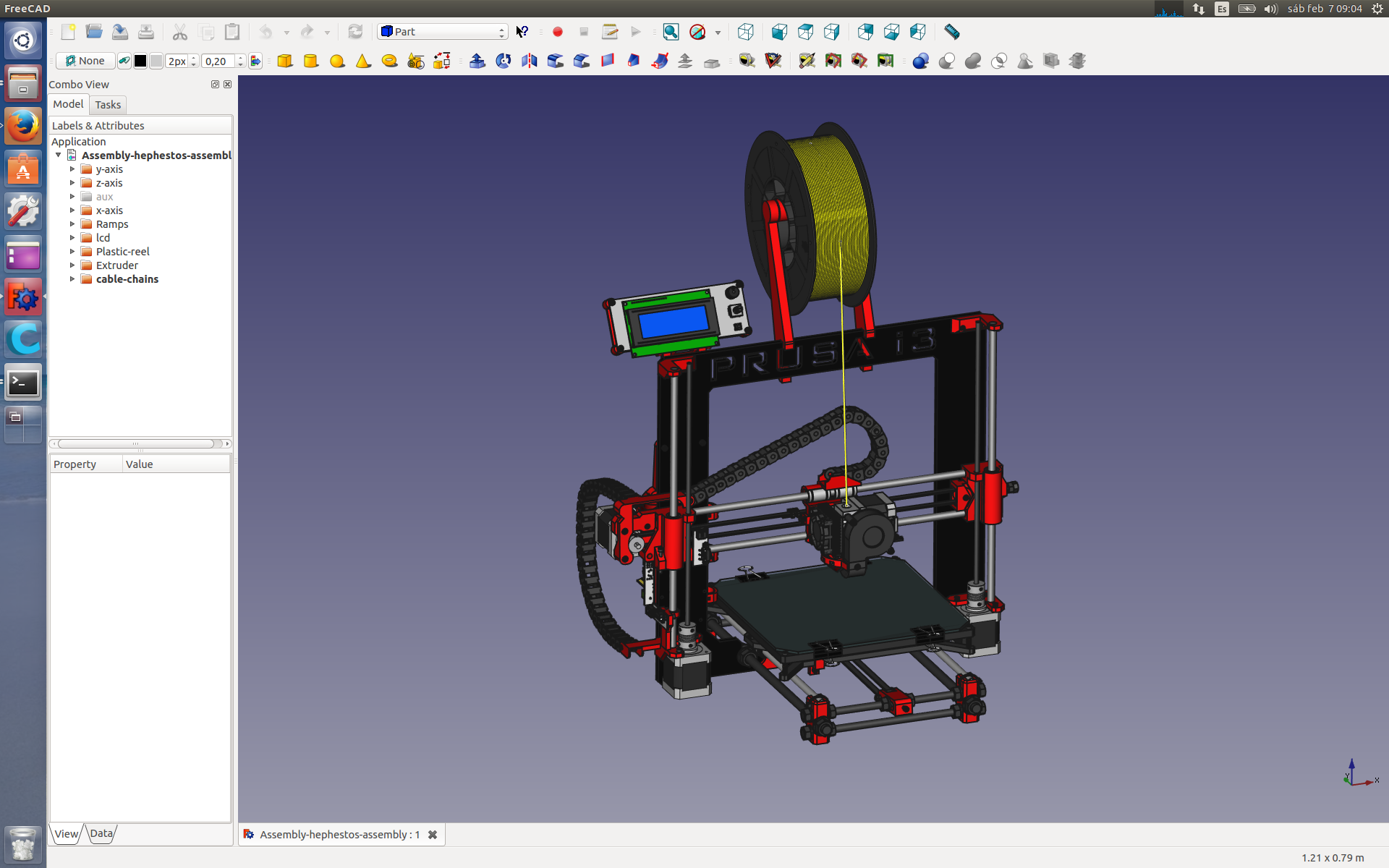Screen dimensions: 1389x868
Task: Click the Extrude tool icon
Action: tap(477, 61)
